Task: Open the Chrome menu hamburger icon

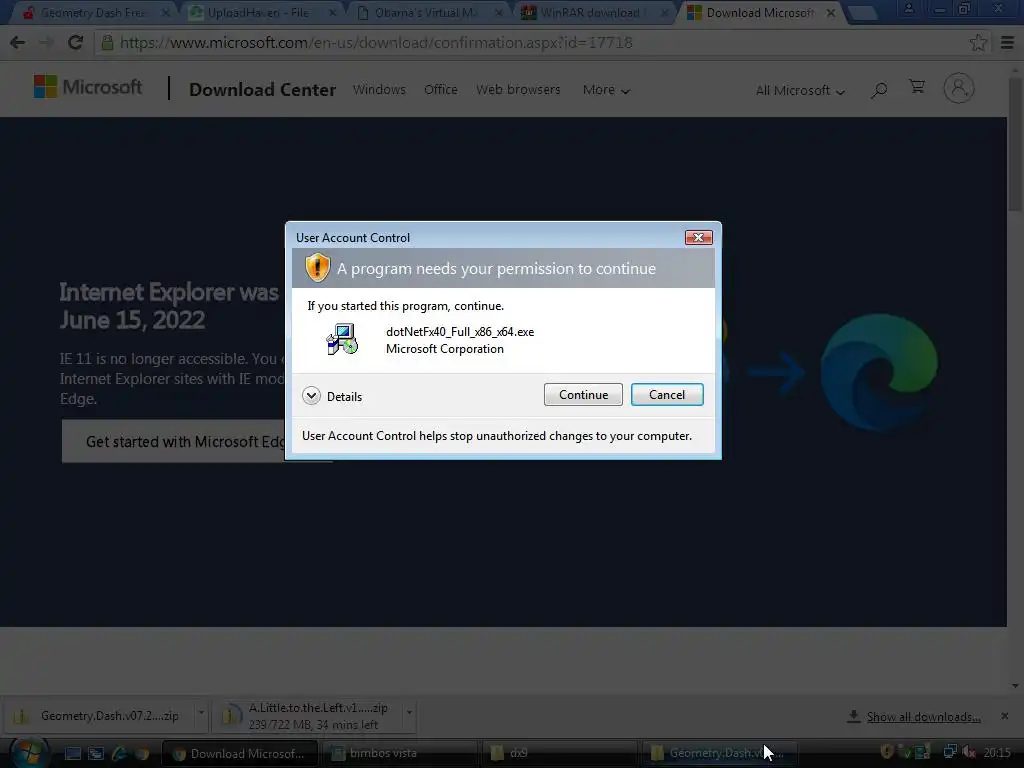Action: click(1007, 42)
